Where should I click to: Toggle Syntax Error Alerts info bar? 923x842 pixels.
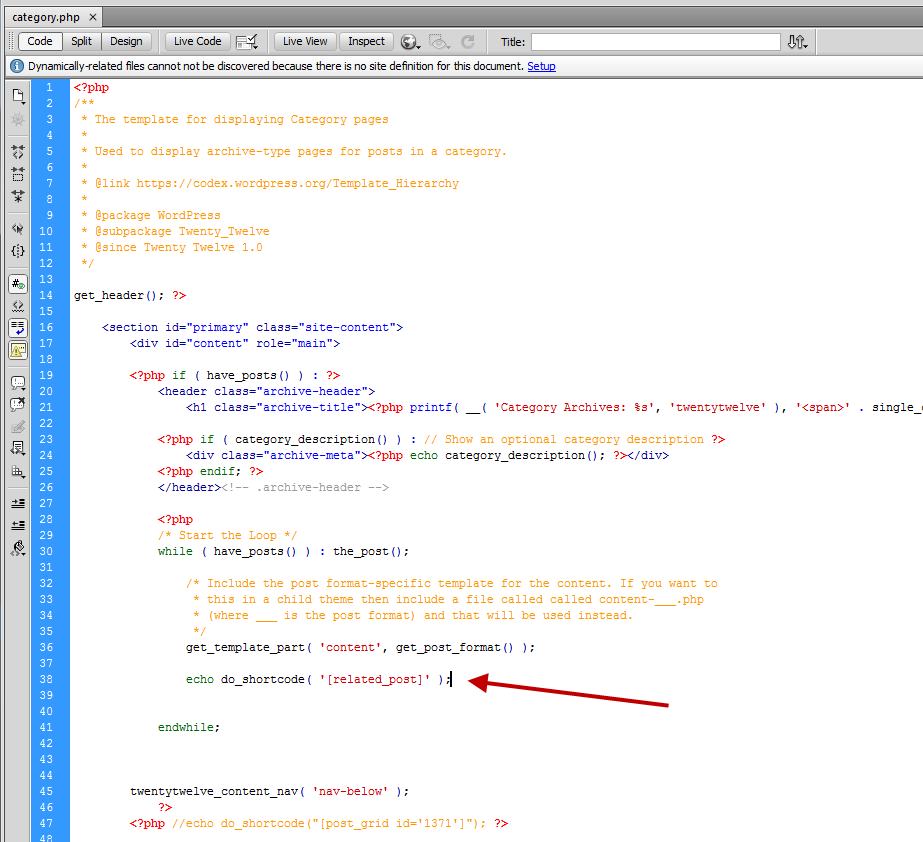18,351
